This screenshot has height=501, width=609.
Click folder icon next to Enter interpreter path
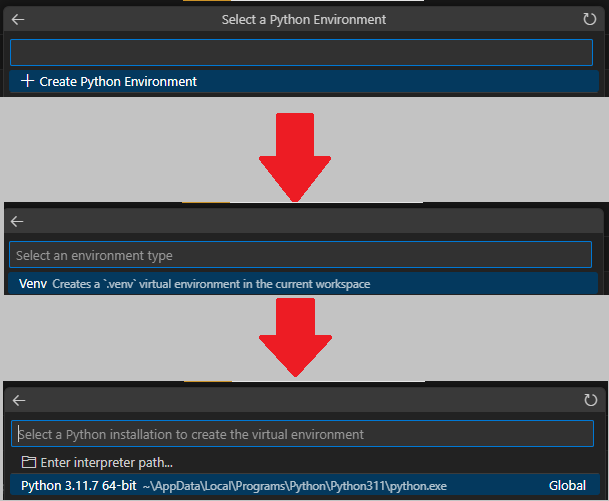click(29, 462)
